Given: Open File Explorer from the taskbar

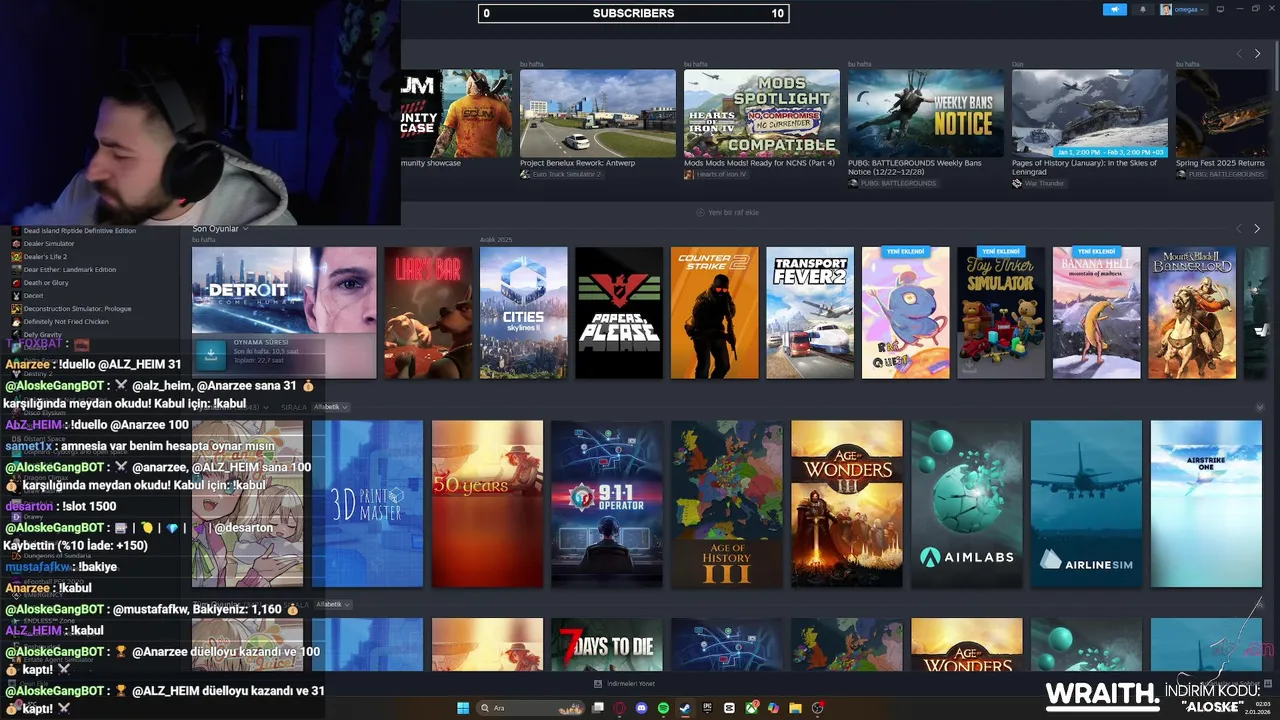Looking at the screenshot, I should 795,708.
